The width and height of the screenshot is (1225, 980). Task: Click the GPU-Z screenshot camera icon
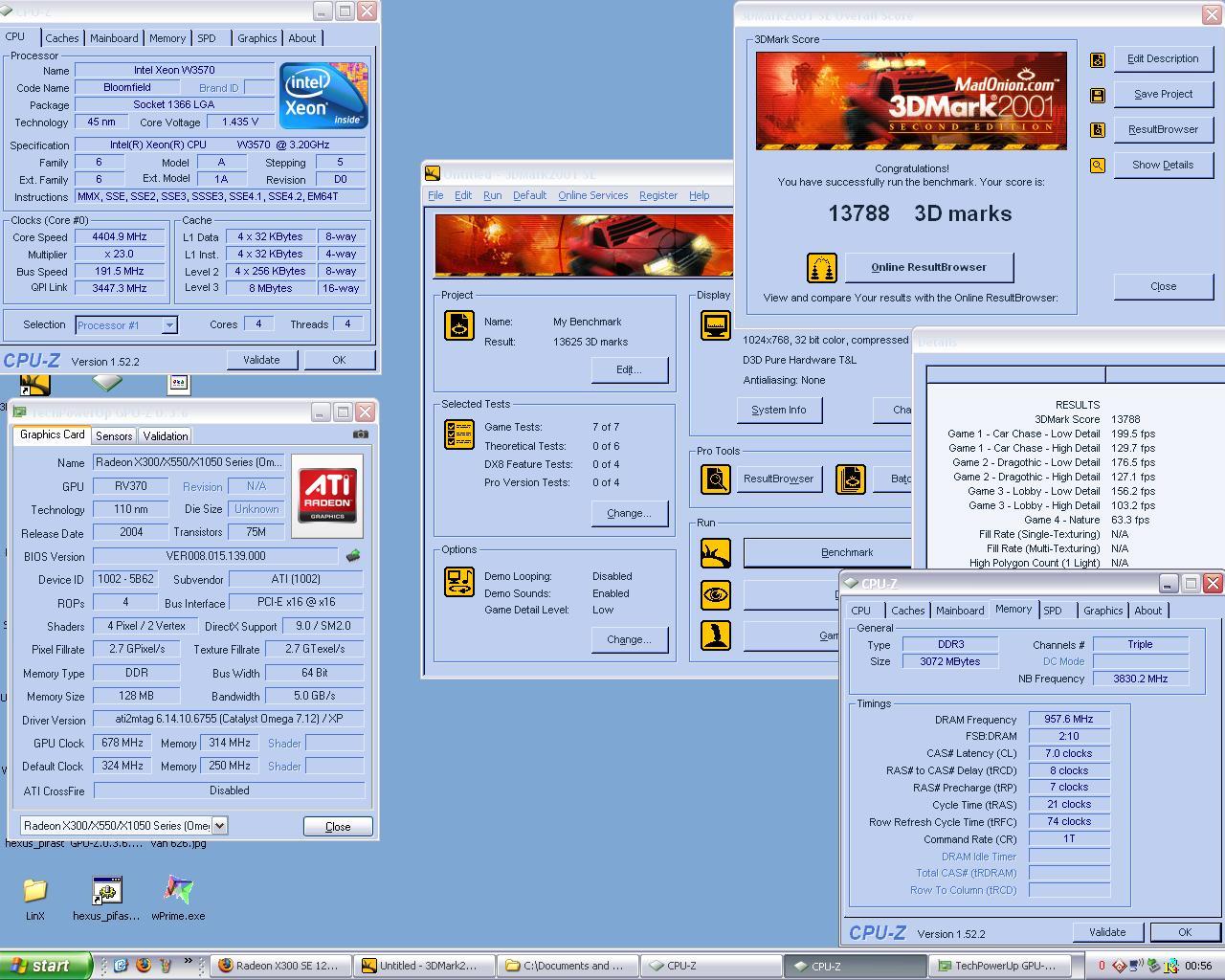[x=361, y=434]
